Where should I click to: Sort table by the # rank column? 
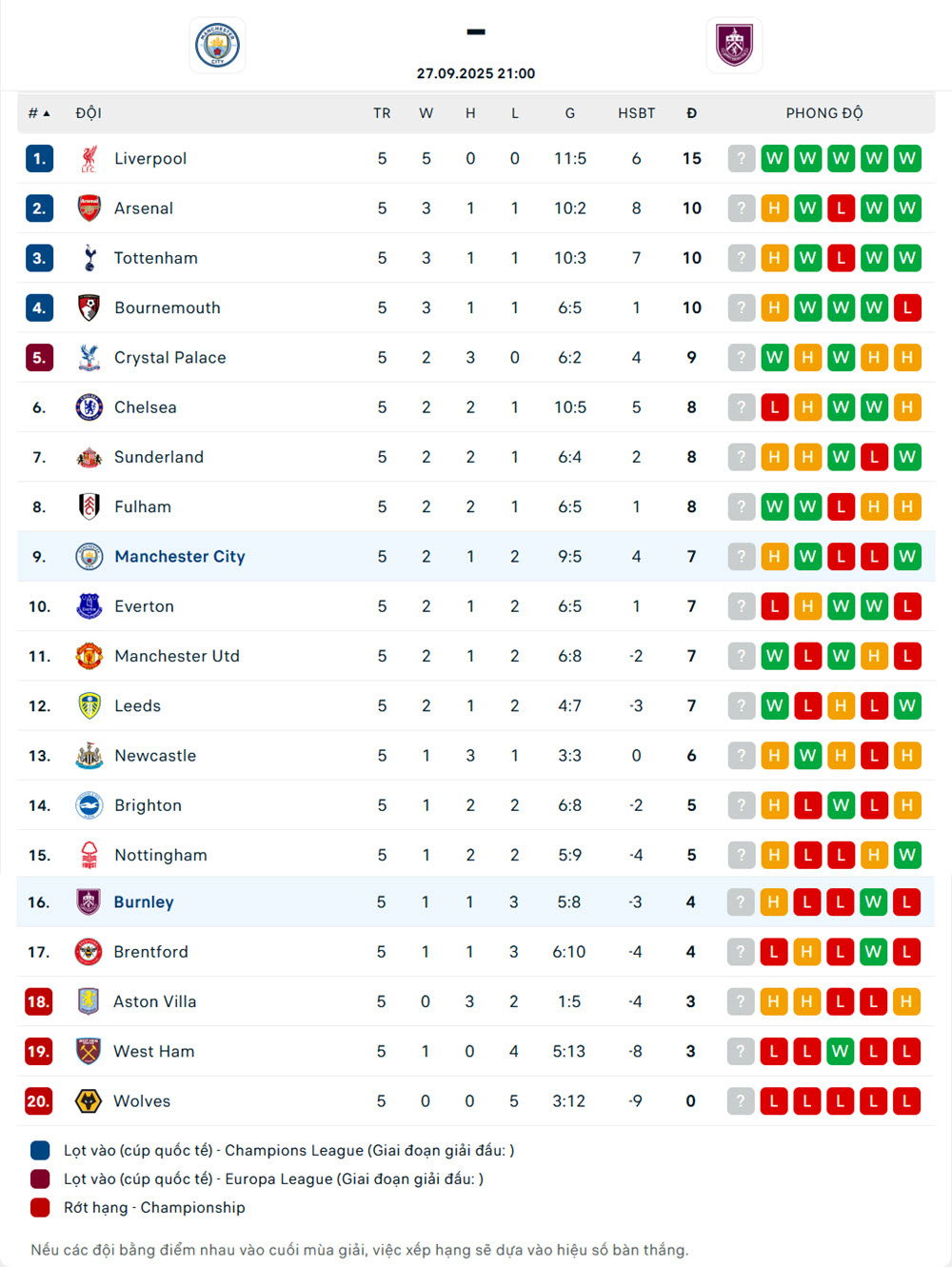pos(38,113)
